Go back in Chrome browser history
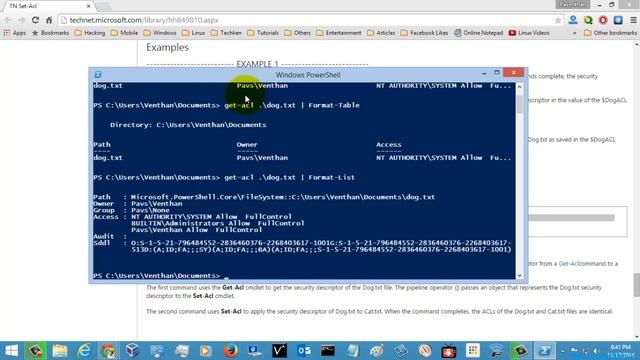640x360 pixels. (x=8, y=20)
